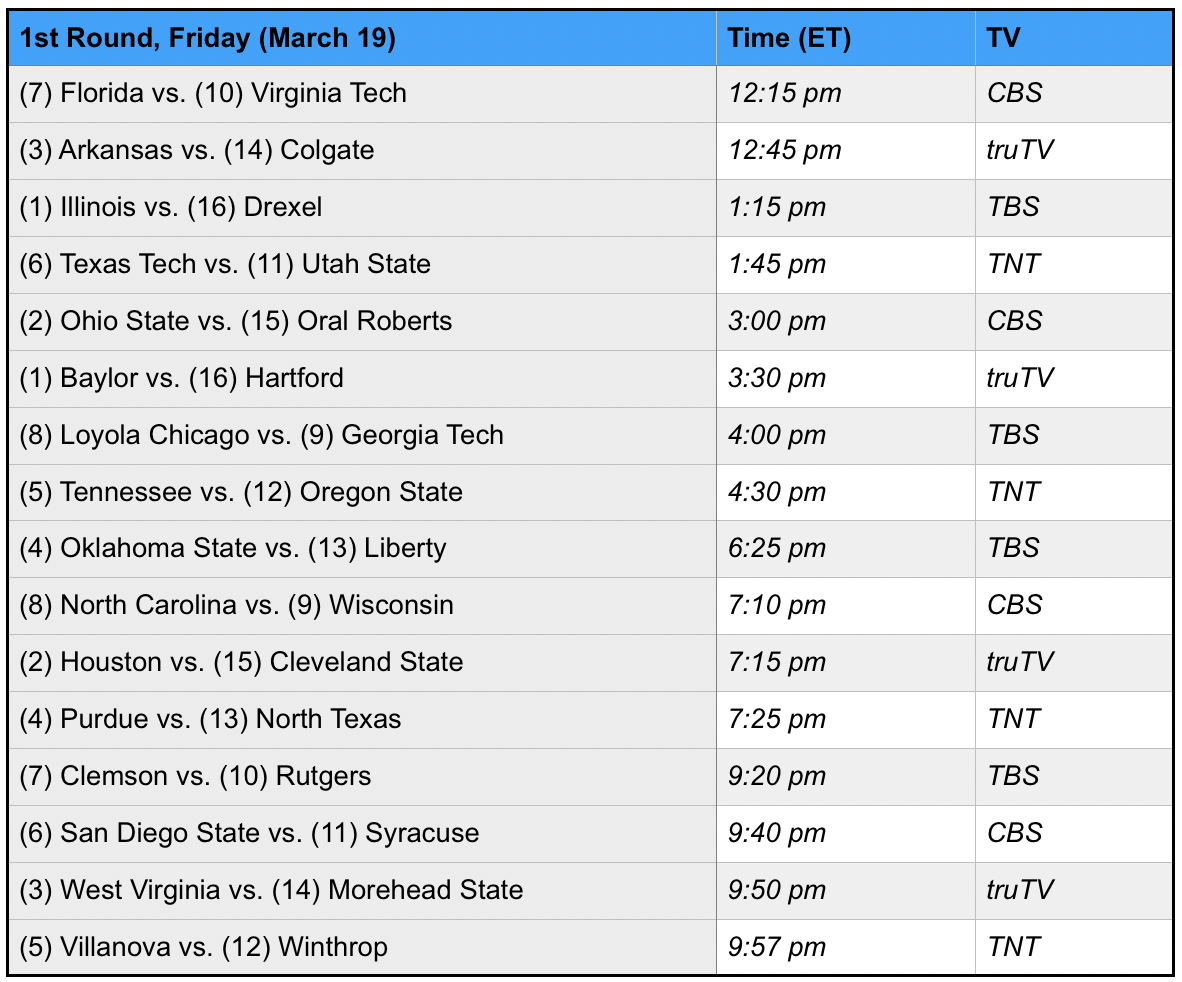Viewport: 1182px width, 982px height.
Task: Click the '1st Round, Friday (March 19)' header
Action: click(x=207, y=38)
